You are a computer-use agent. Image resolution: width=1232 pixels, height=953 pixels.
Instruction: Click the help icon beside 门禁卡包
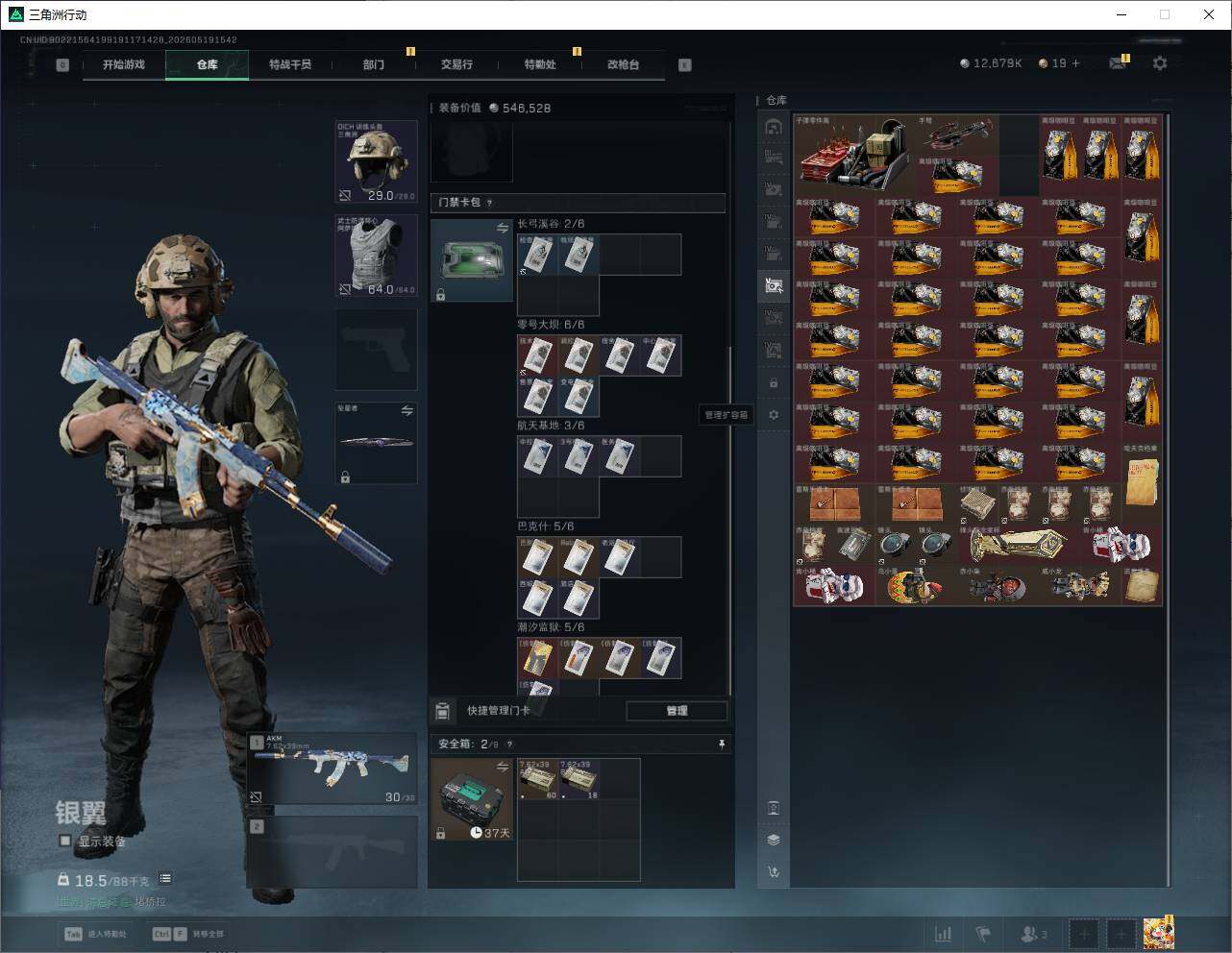(490, 203)
